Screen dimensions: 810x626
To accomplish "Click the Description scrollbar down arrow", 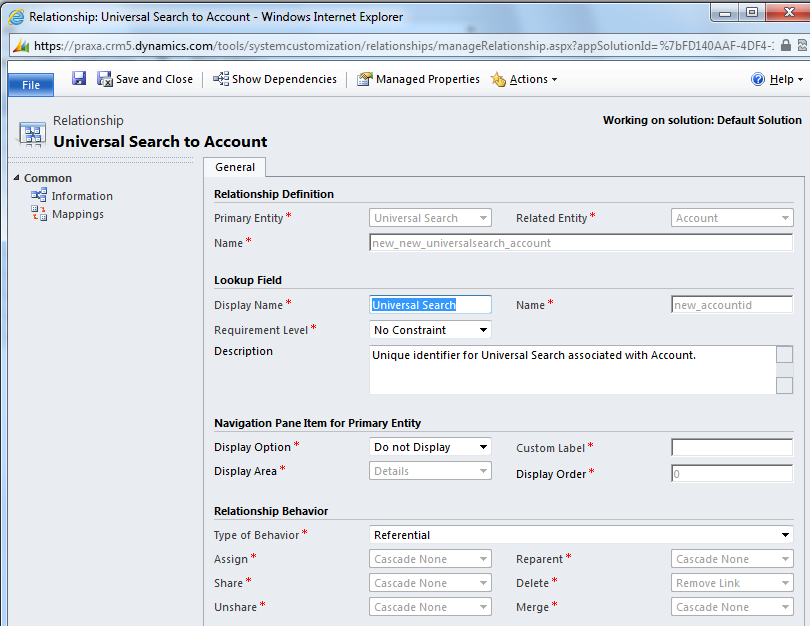I will 784,385.
